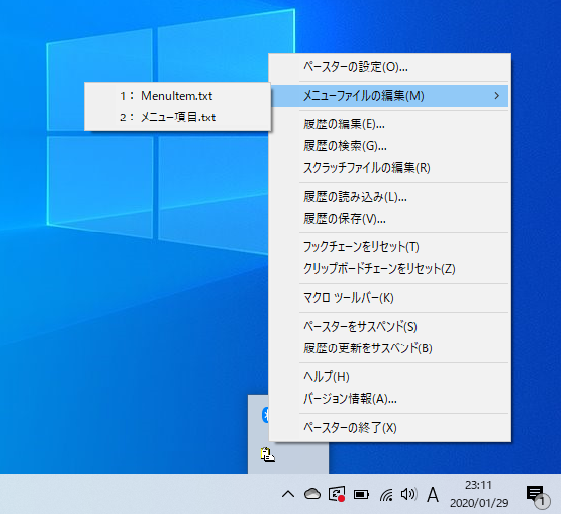Open submenu item 2: メニュー項目.txt
Screen dimensions: 561x517
[177, 117]
